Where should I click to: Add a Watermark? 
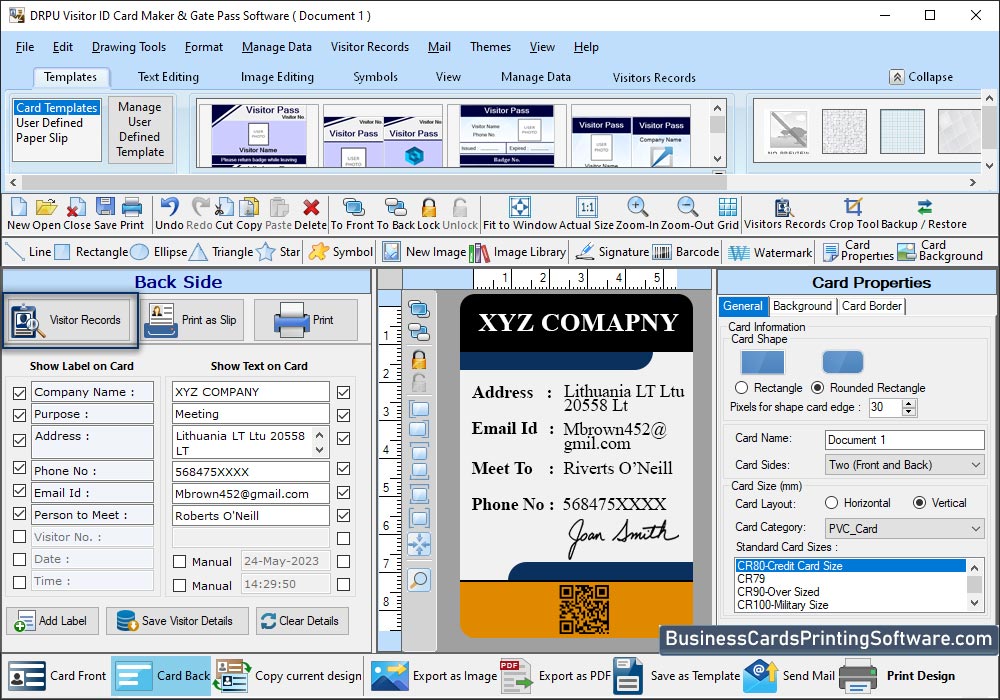[770, 252]
